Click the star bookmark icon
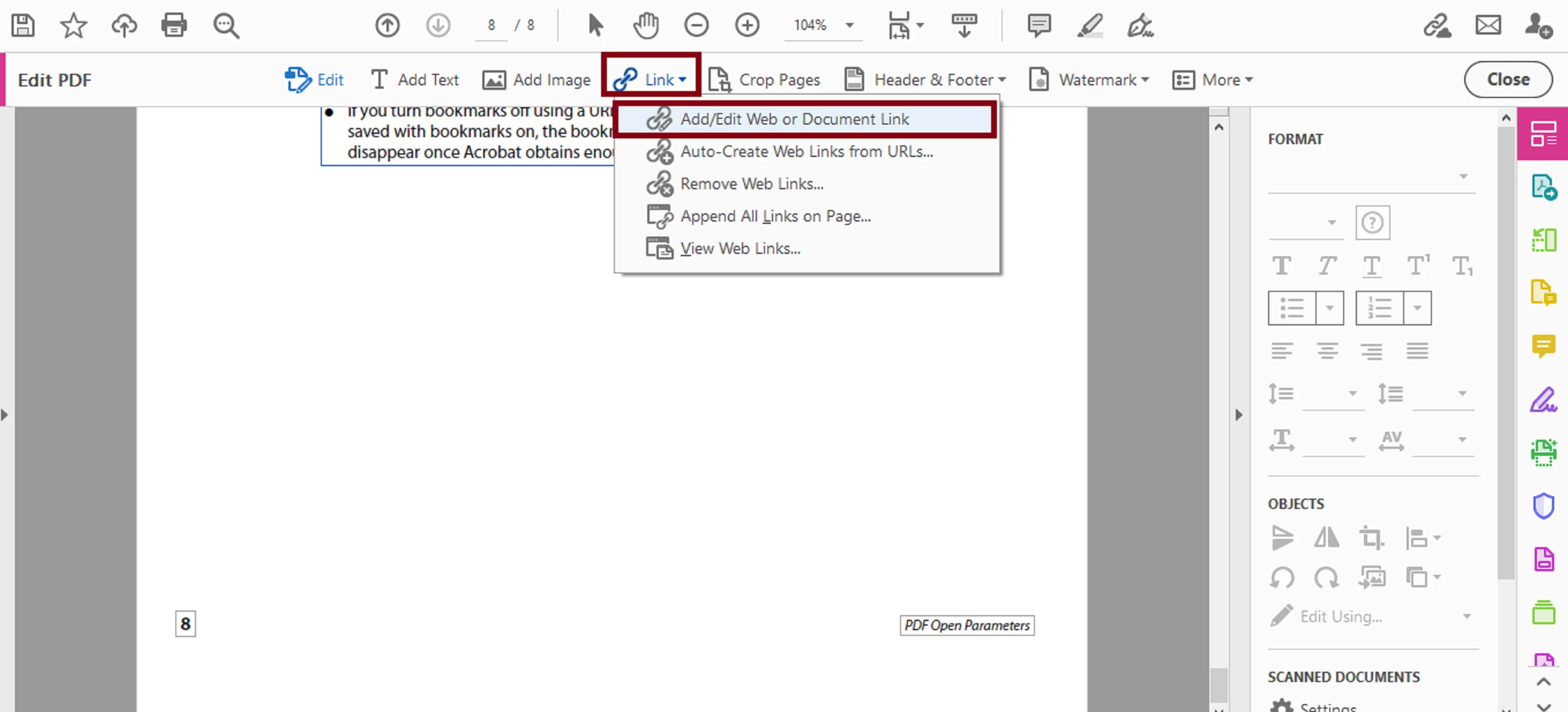This screenshot has width=1568, height=712. coord(74,25)
